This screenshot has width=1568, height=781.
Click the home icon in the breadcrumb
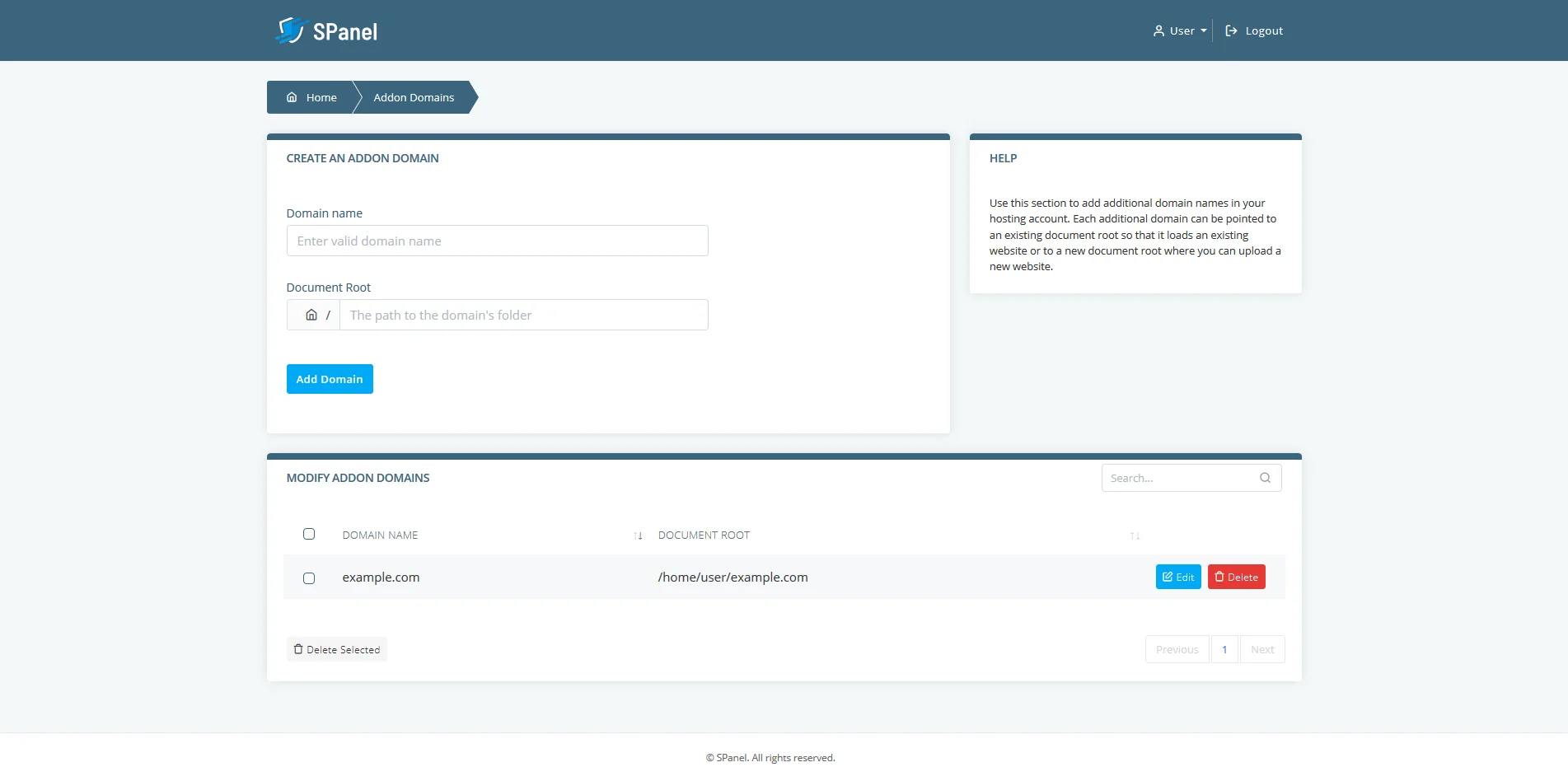click(x=290, y=96)
